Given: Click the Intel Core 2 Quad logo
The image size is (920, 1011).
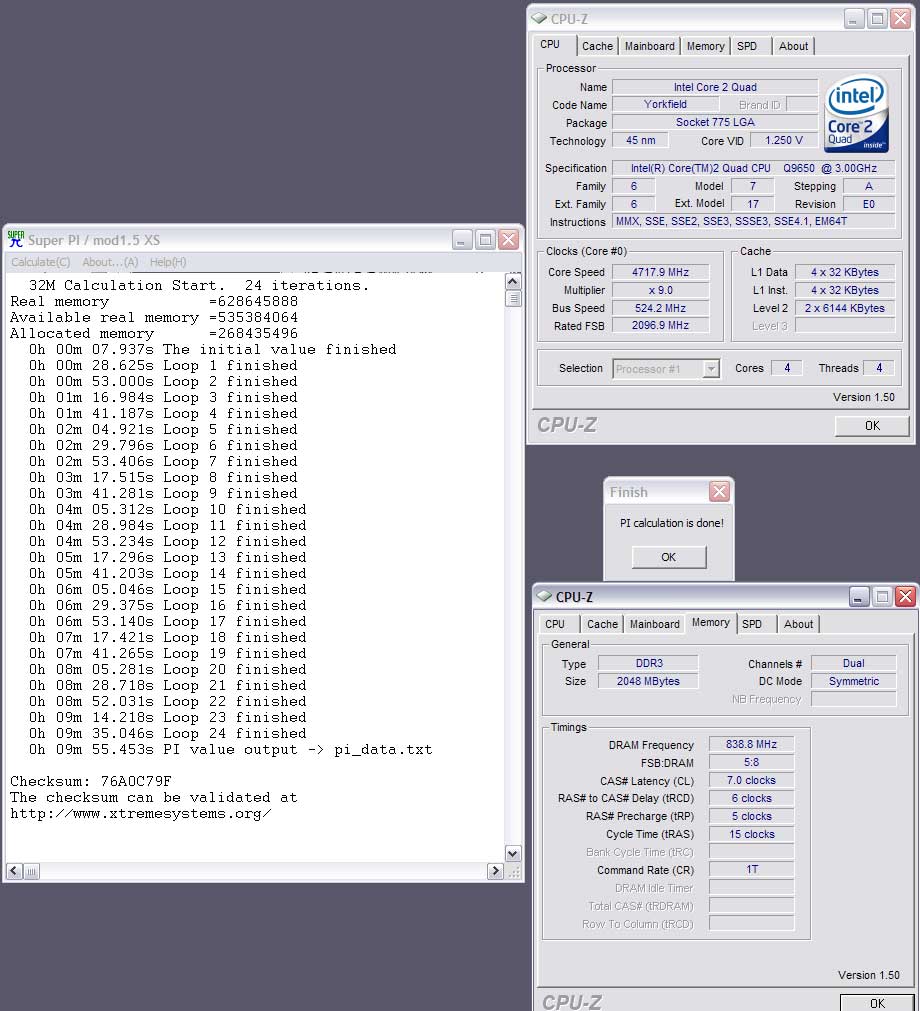Looking at the screenshot, I should (857, 115).
